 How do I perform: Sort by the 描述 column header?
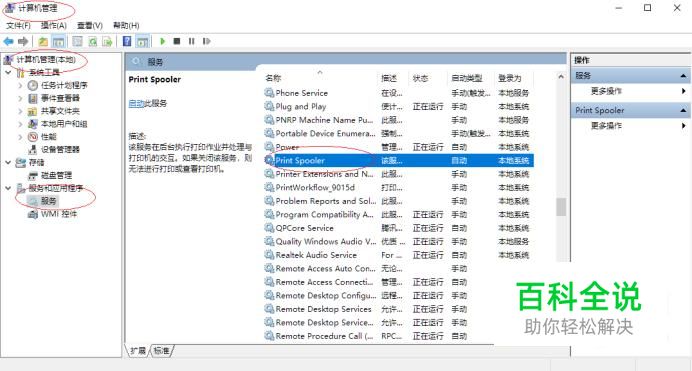coord(389,79)
